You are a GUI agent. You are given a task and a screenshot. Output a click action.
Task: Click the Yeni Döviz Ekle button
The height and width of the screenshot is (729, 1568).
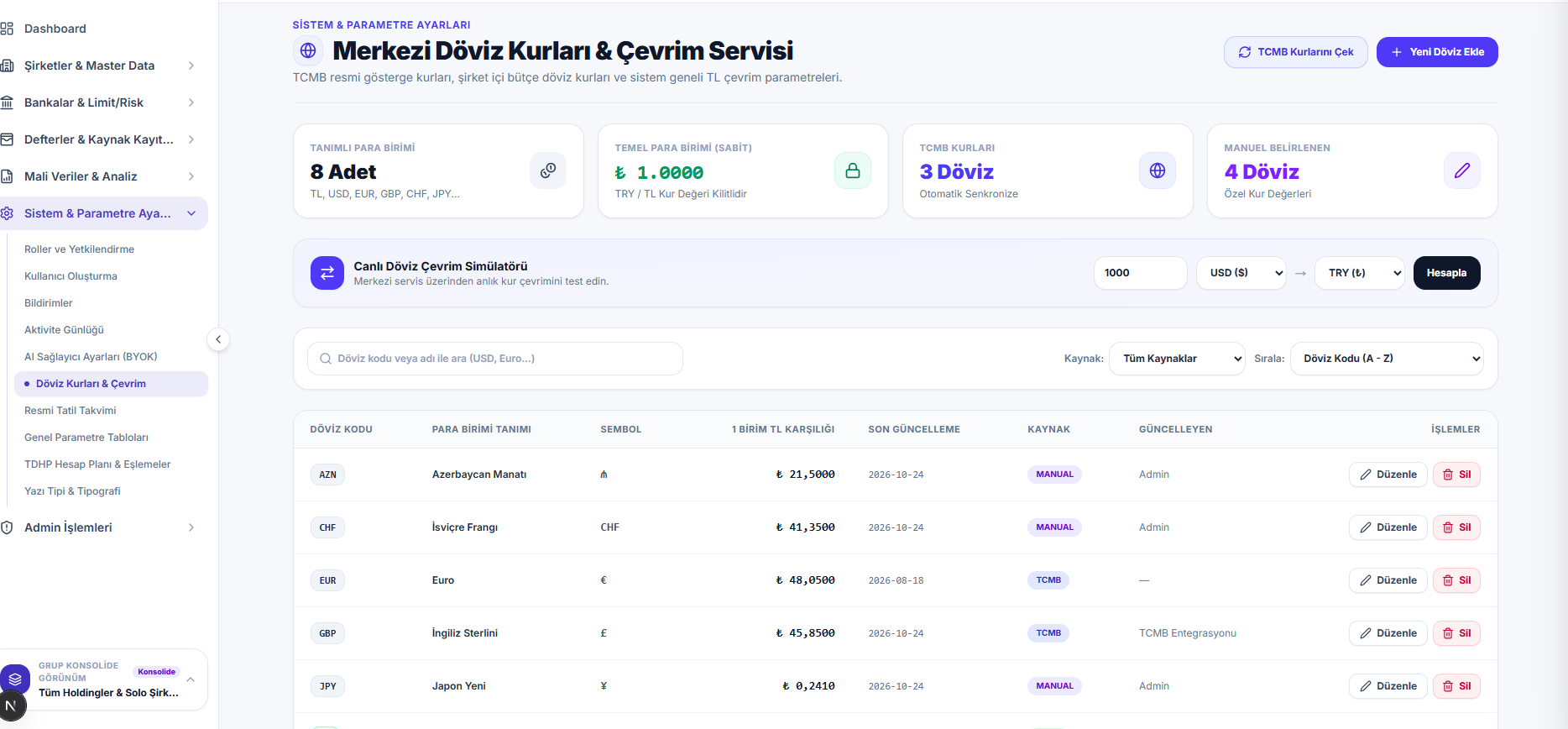(1437, 52)
